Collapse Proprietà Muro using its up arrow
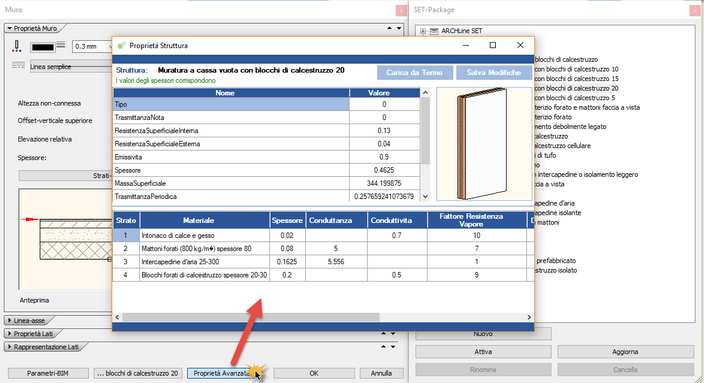The width and height of the screenshot is (704, 383). [389, 28]
